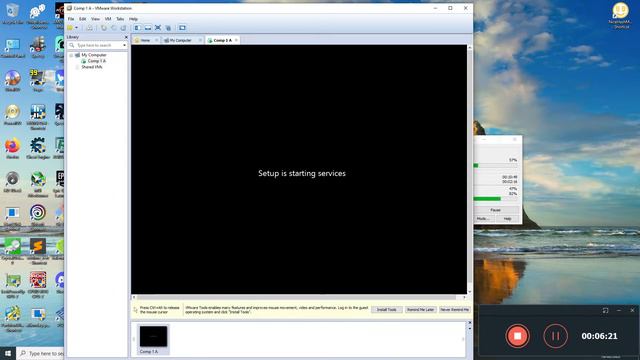Switch to the Home tab

(x=145, y=40)
